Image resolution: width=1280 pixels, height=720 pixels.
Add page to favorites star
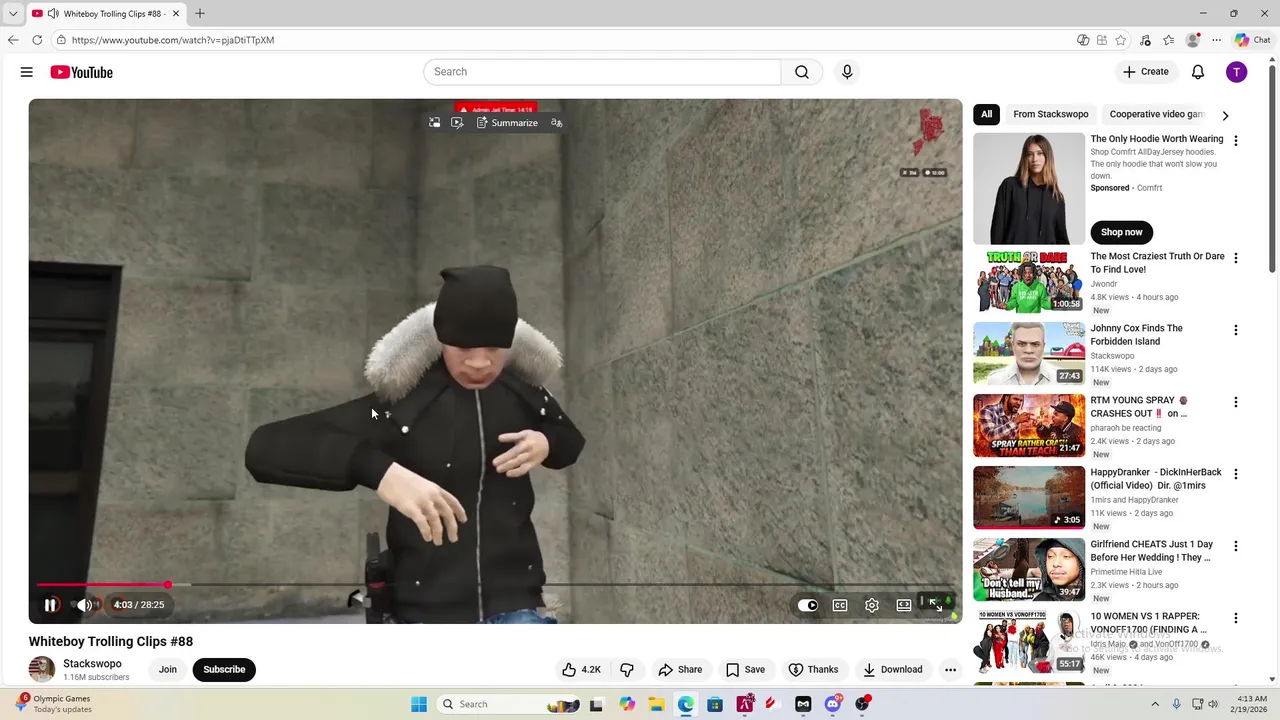[1121, 40]
